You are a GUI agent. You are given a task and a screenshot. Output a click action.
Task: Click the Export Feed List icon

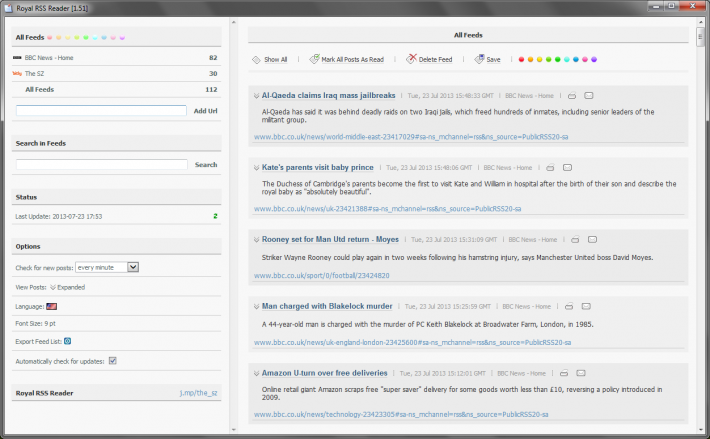[x=67, y=341]
